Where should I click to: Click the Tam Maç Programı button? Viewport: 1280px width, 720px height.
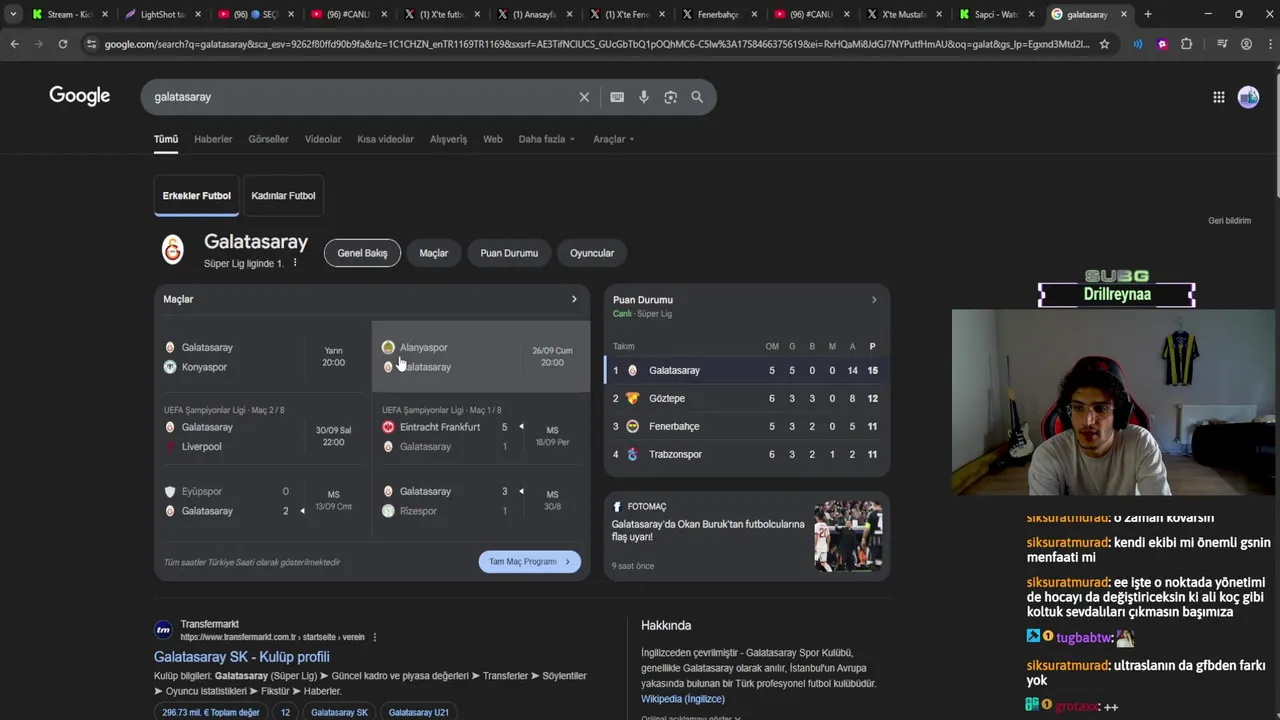coord(530,562)
